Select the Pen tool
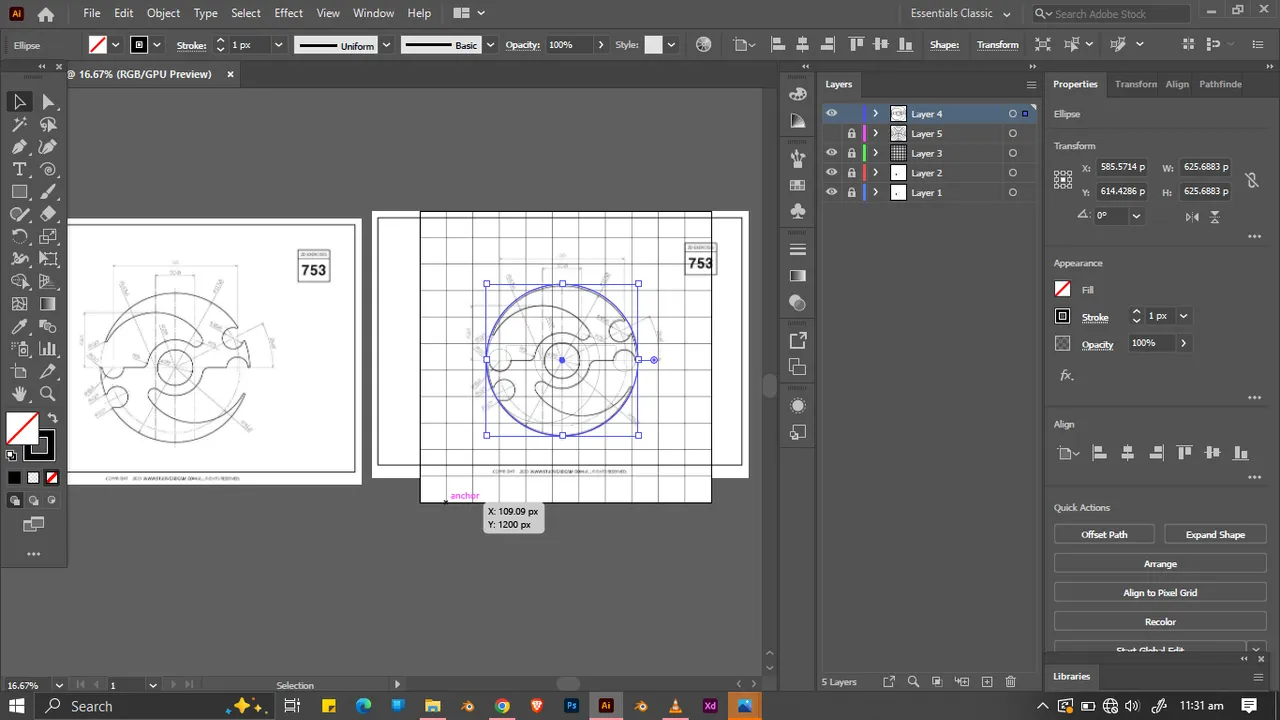Viewport: 1280px width, 720px height. 19,147
